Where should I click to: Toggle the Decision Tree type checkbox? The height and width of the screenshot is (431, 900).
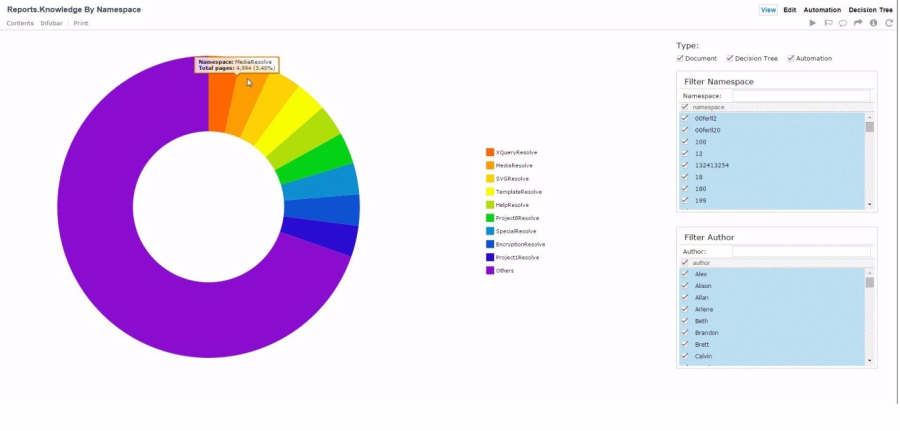click(x=730, y=58)
